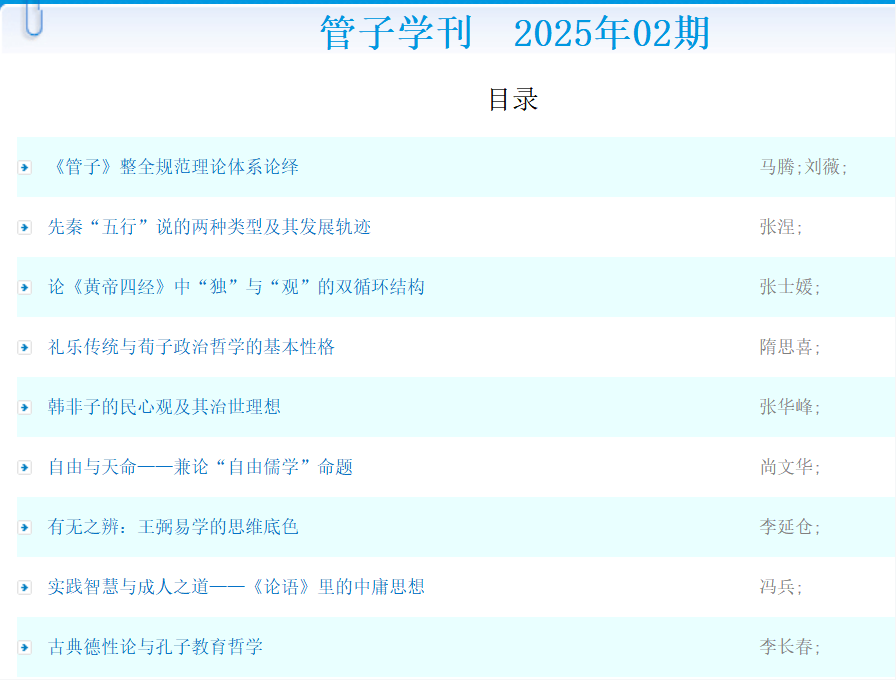Viewport: 896px width, 680px height.
Task: Open article 《管子》整全规范理论体系论绎
Action: tap(174, 167)
